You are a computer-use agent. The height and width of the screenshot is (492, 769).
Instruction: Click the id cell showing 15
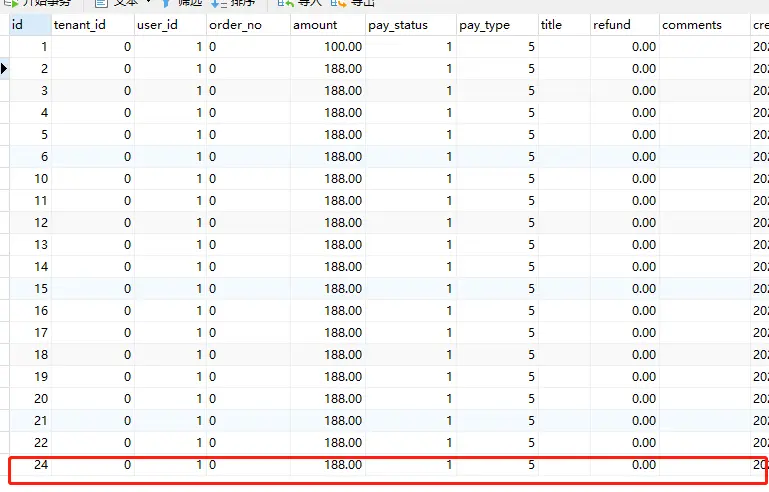[x=30, y=289]
